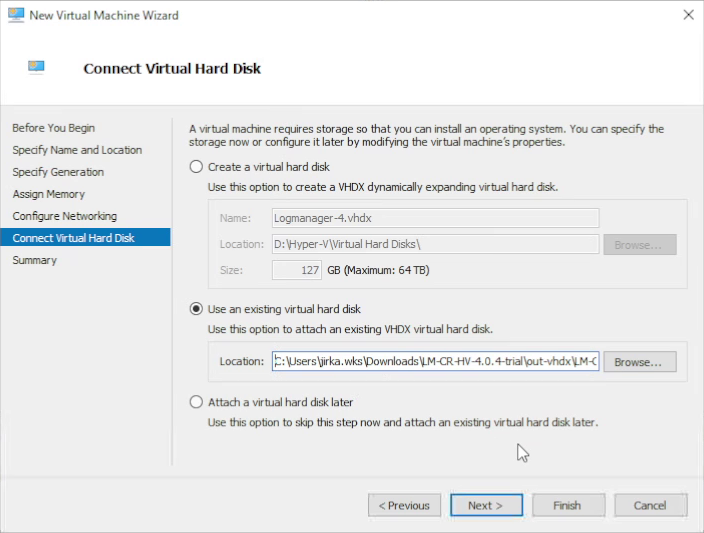Click the virtual machine icon in the header
Viewport: 704px width, 533px height.
click(x=36, y=68)
